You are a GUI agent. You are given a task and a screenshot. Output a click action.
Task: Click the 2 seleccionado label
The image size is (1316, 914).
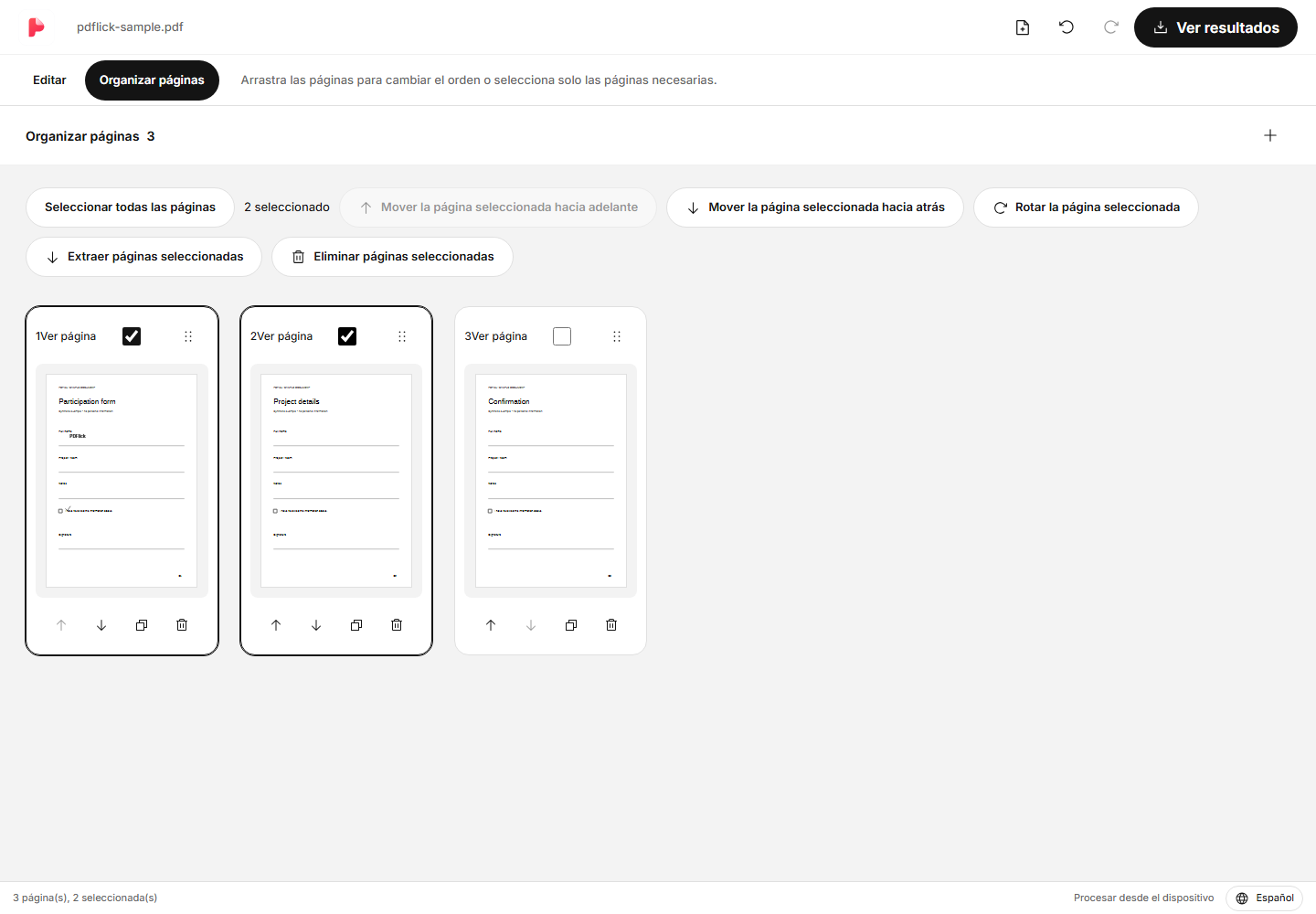[287, 207]
